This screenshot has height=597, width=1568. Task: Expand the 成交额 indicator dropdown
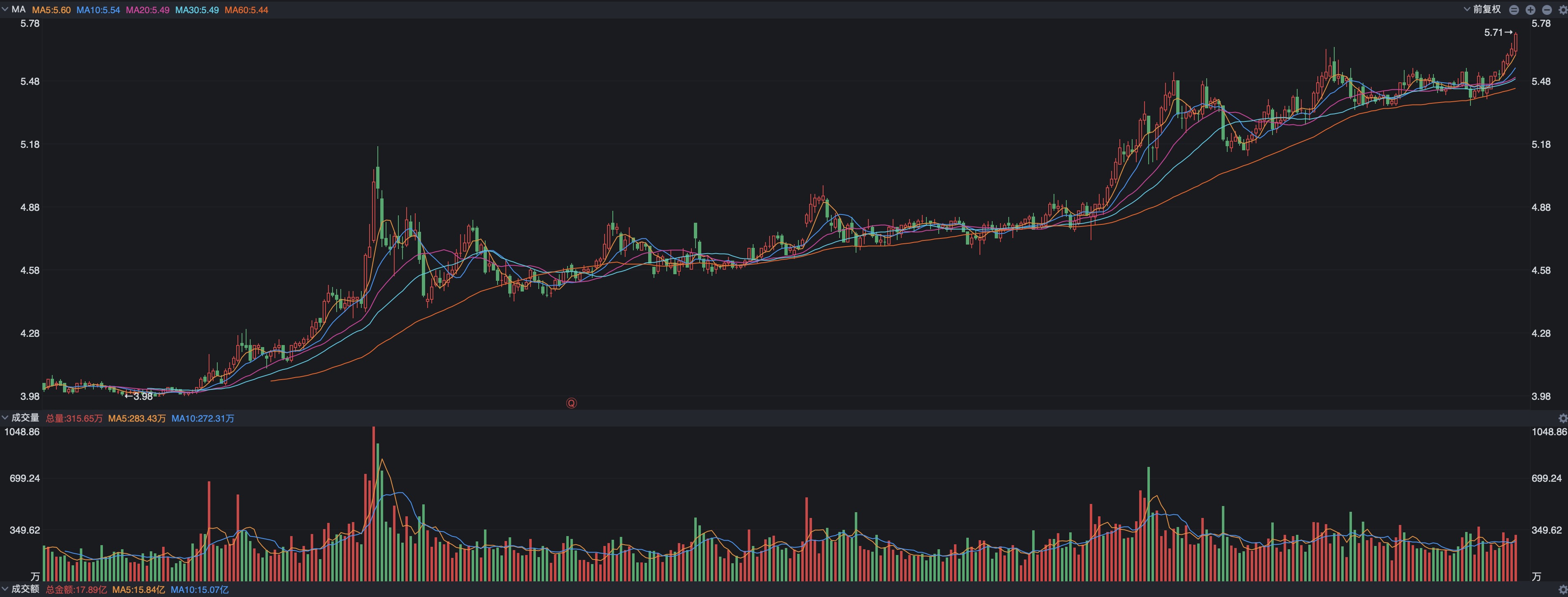tap(5, 589)
